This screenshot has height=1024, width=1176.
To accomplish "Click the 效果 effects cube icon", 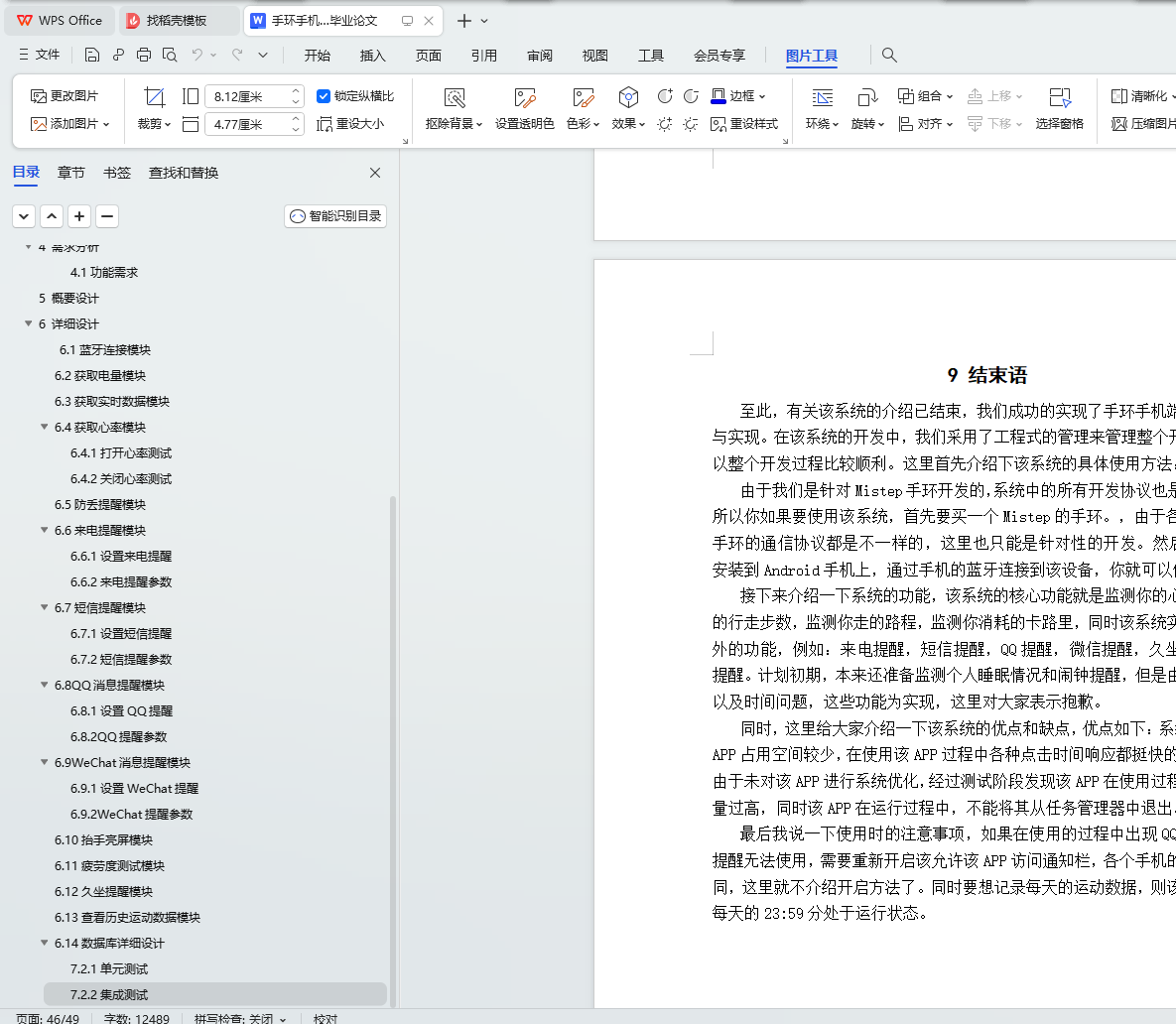I will [628, 96].
